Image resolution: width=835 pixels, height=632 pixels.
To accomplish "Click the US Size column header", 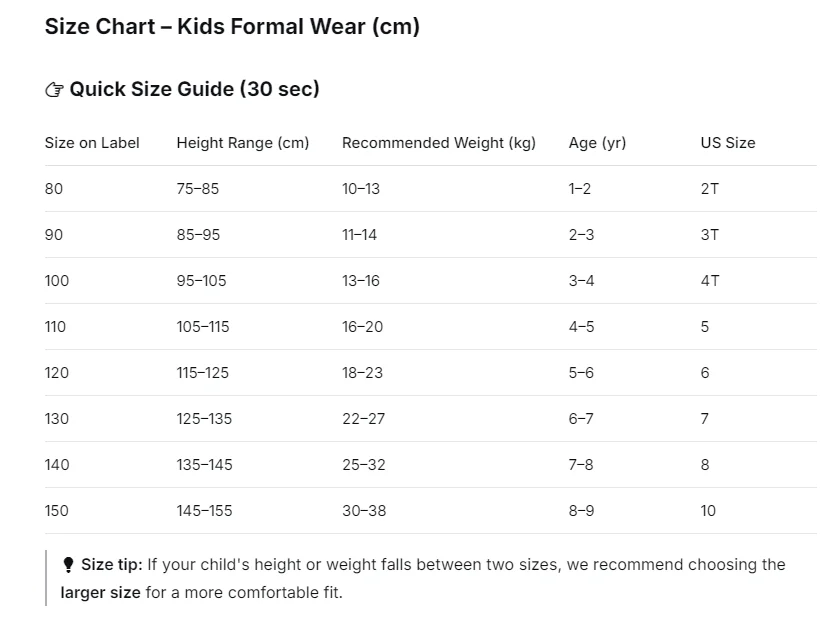I will coord(728,143).
